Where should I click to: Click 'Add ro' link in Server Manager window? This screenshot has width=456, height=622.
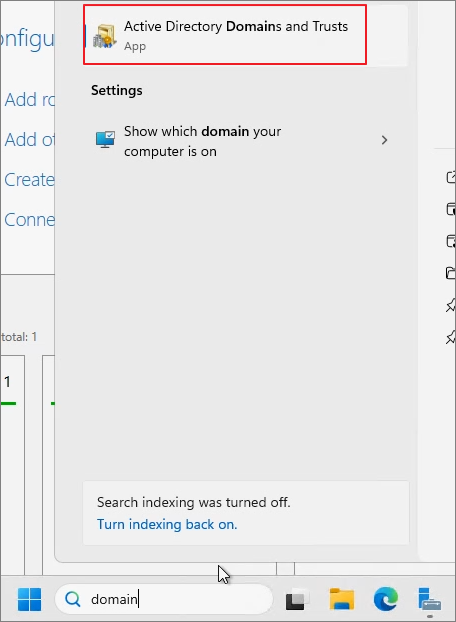(30, 100)
